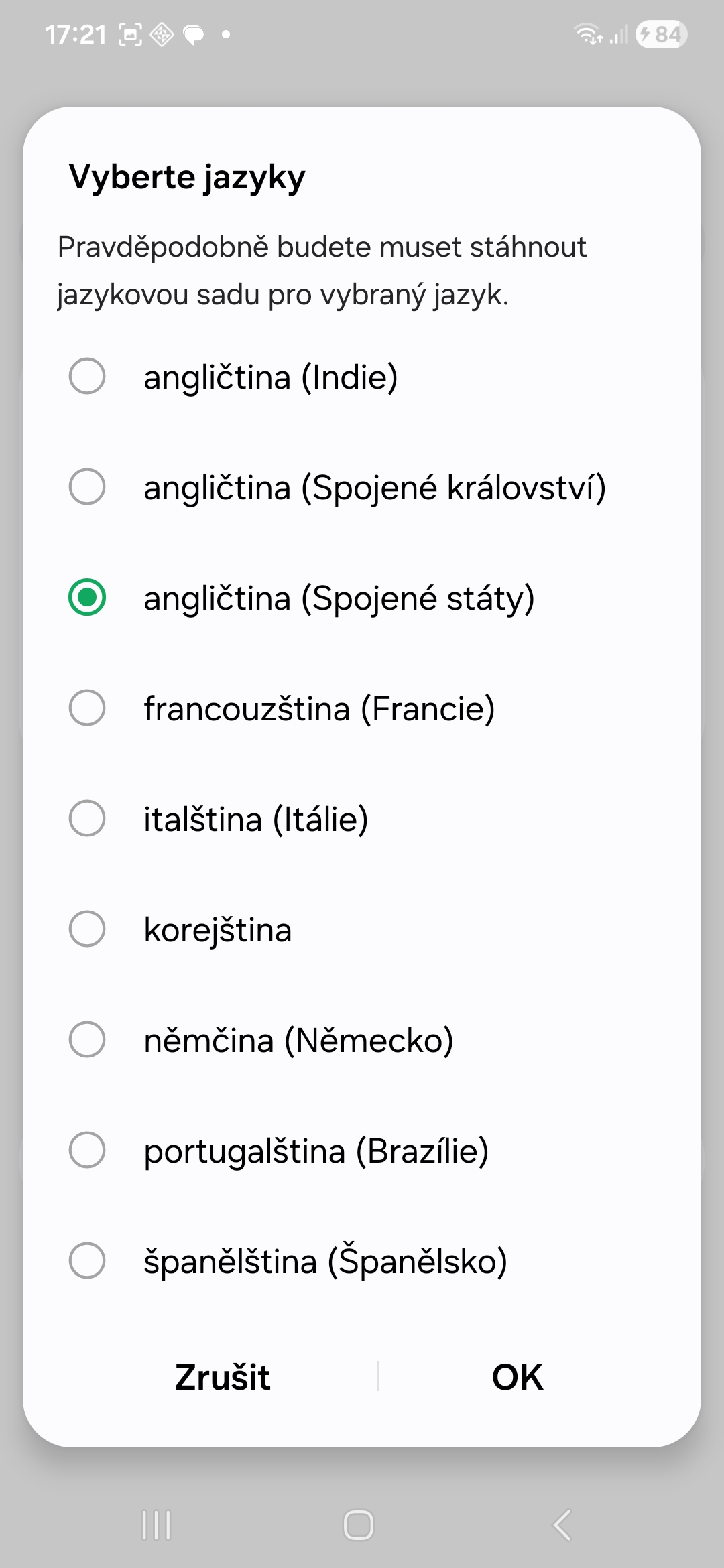Viewport: 724px width, 1568px height.
Task: Tap the battery indicator in status bar
Action: [x=661, y=34]
